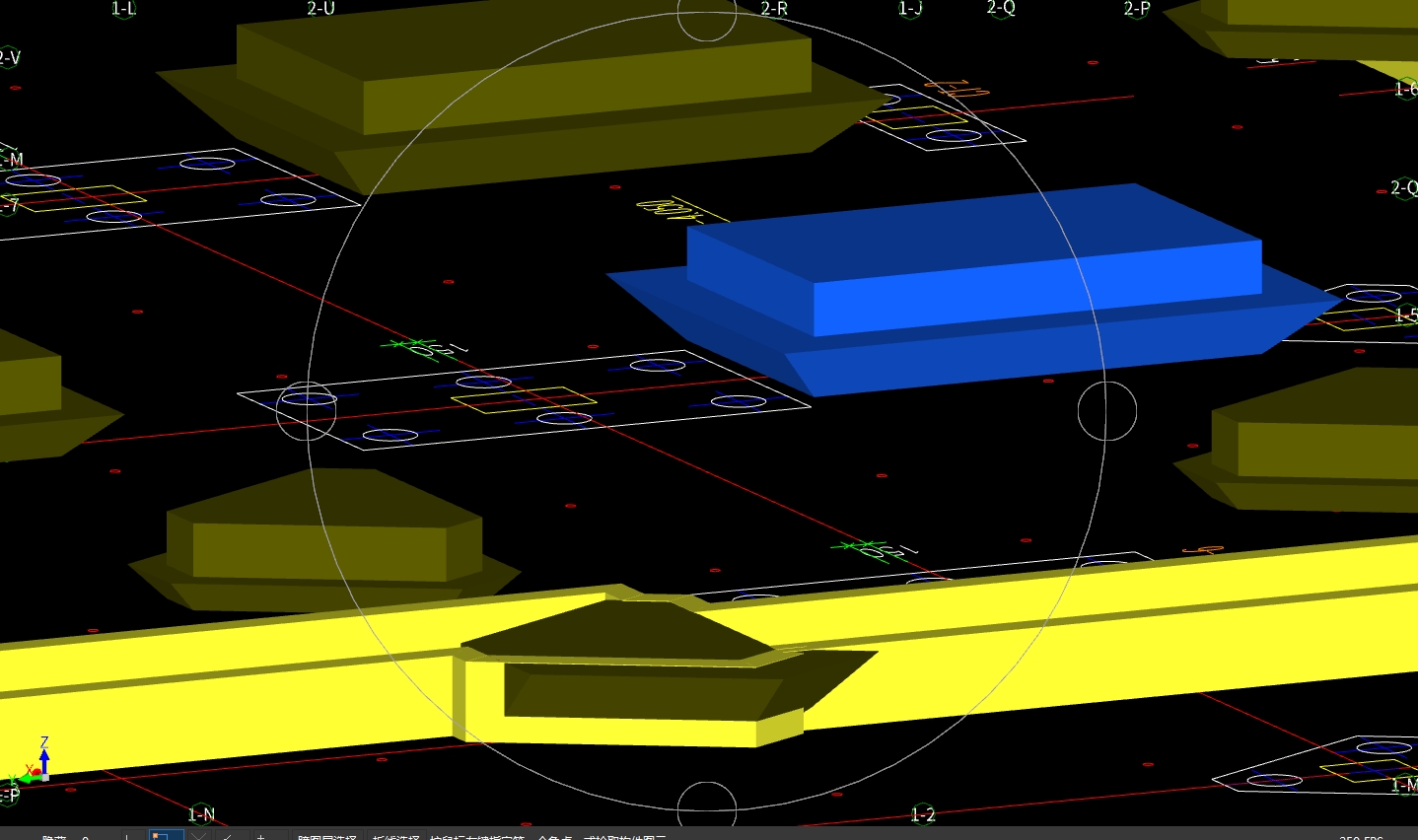Click the left orbit circle handle

(x=307, y=411)
